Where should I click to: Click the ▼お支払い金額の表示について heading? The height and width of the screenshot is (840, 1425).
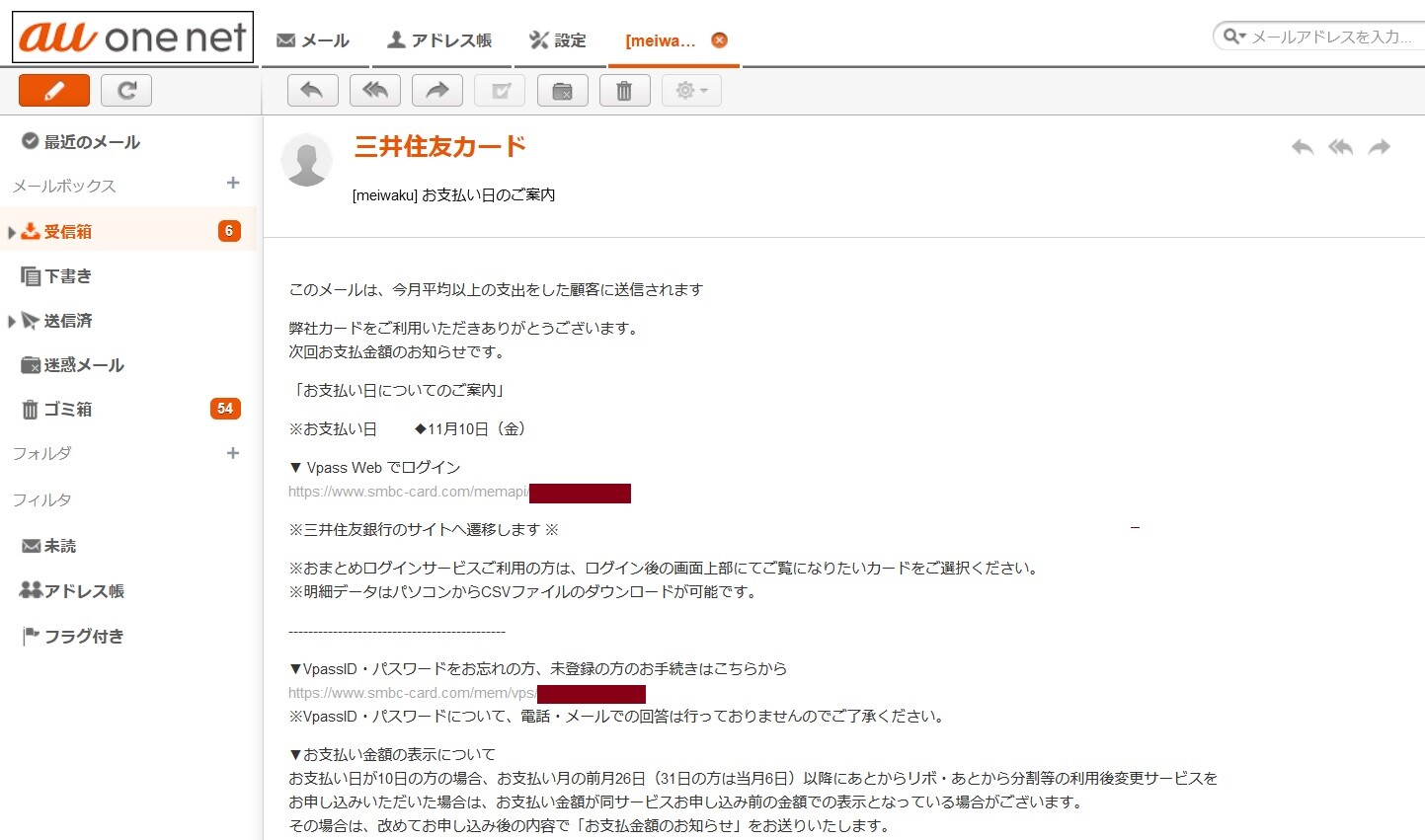(x=392, y=755)
